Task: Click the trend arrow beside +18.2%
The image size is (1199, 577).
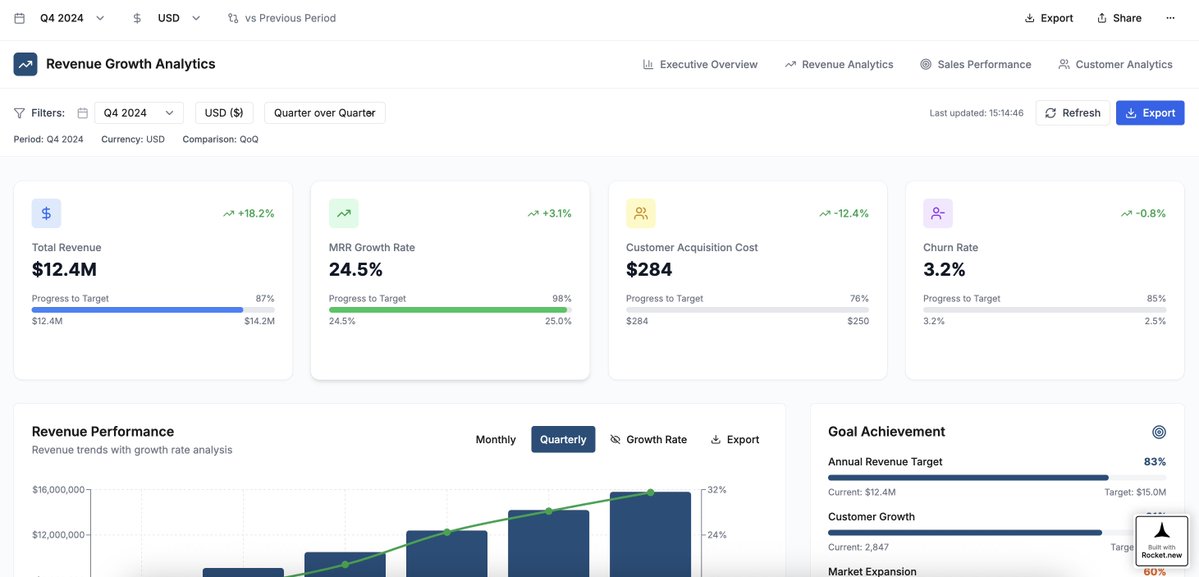Action: [x=229, y=214]
